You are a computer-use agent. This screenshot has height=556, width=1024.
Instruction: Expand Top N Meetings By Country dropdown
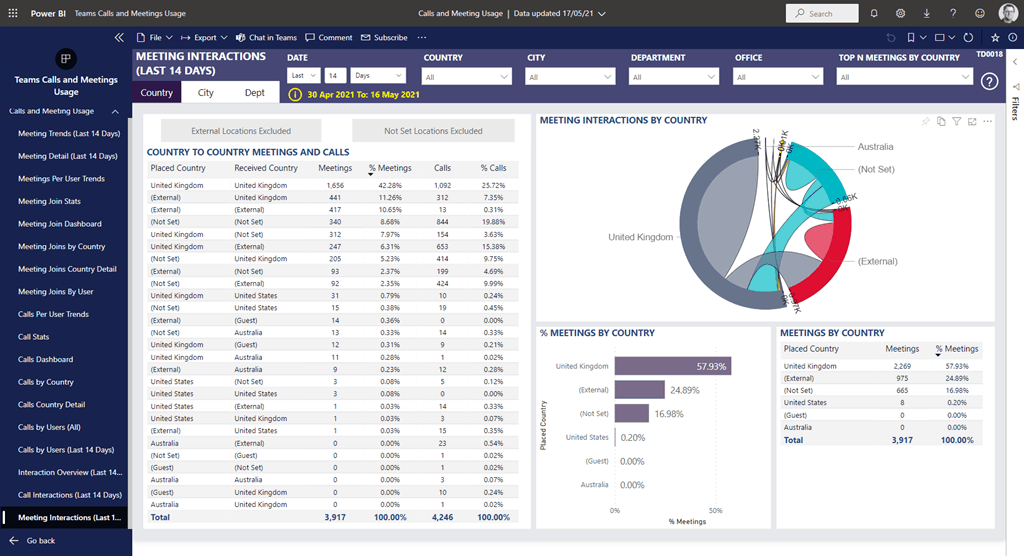pyautogui.click(x=905, y=77)
